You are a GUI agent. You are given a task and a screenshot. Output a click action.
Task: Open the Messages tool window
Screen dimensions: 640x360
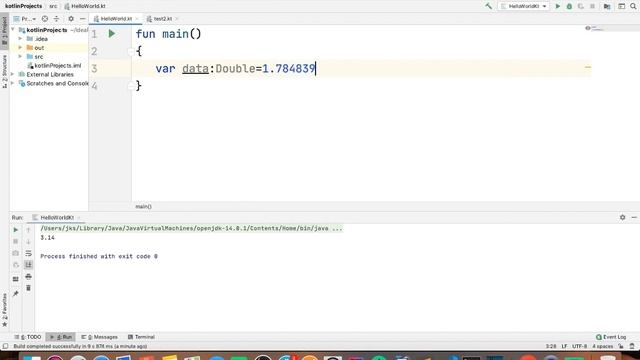[99, 337]
